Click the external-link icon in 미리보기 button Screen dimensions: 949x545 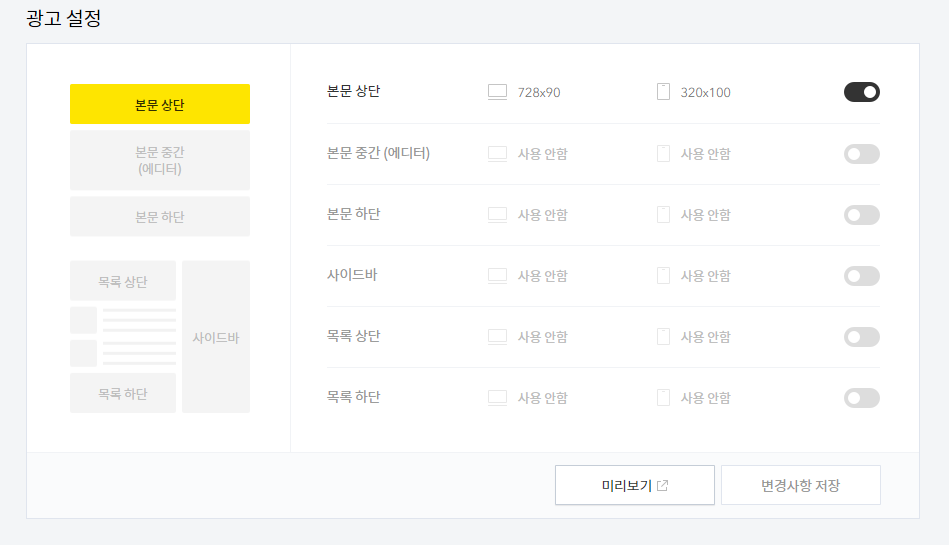click(663, 485)
